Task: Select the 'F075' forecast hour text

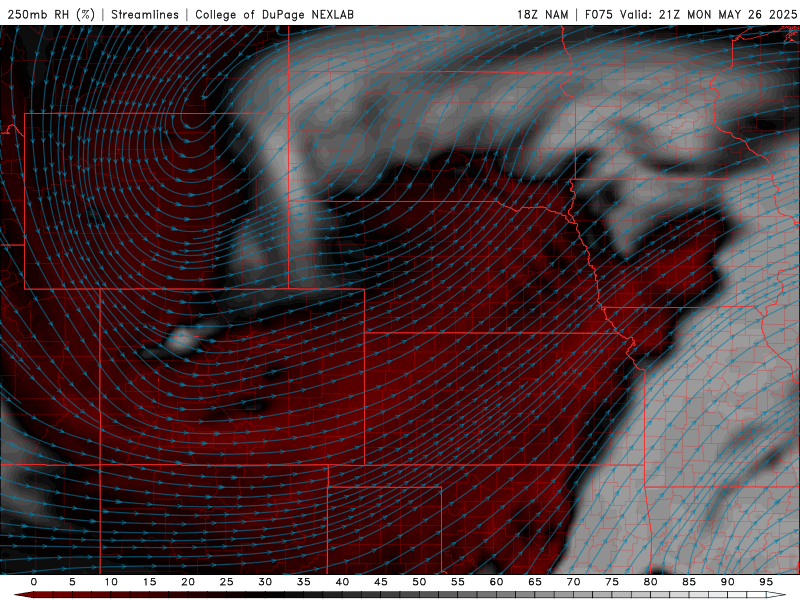Action: [598, 14]
